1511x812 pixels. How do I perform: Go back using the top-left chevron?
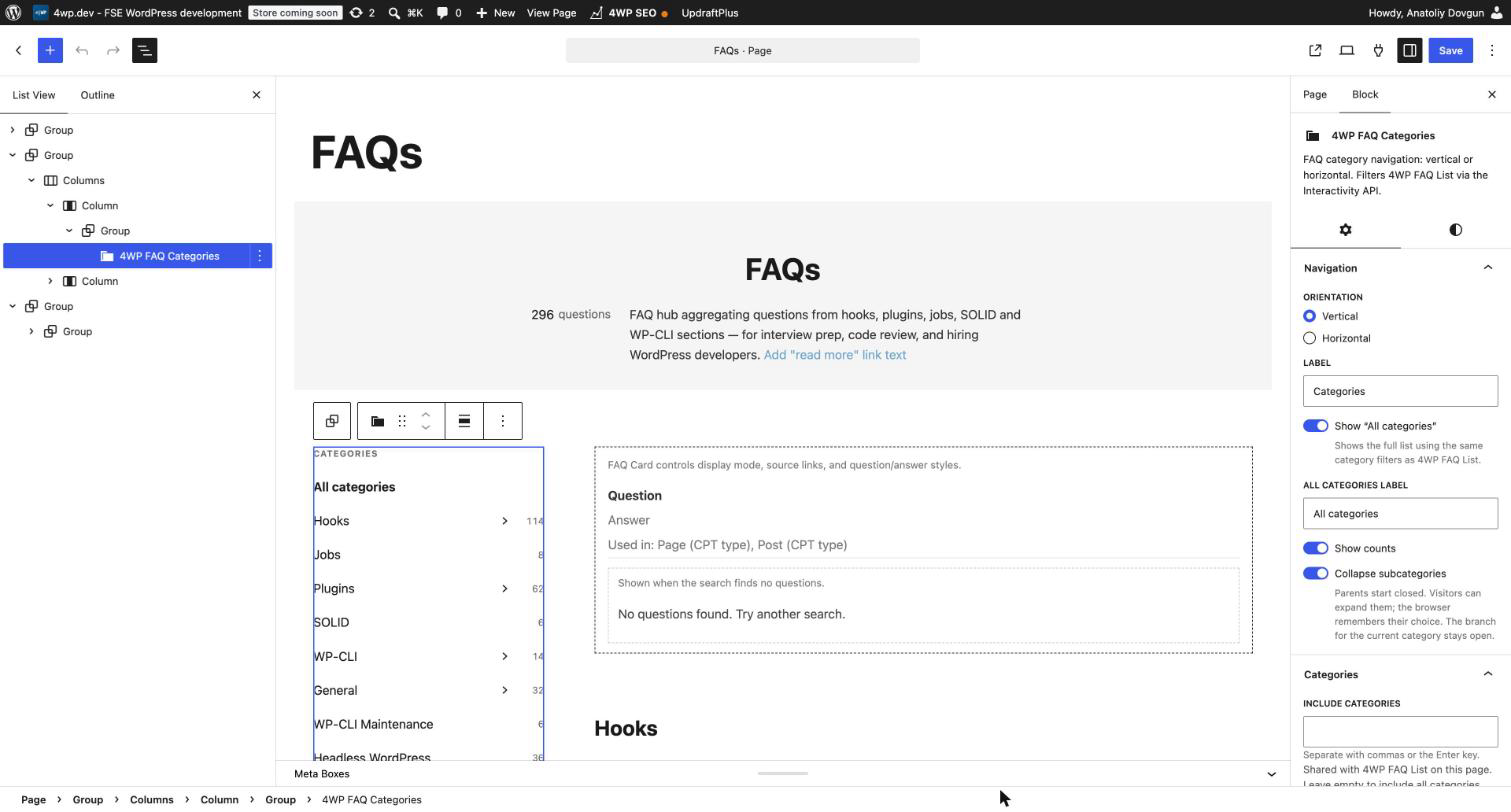pos(18,50)
